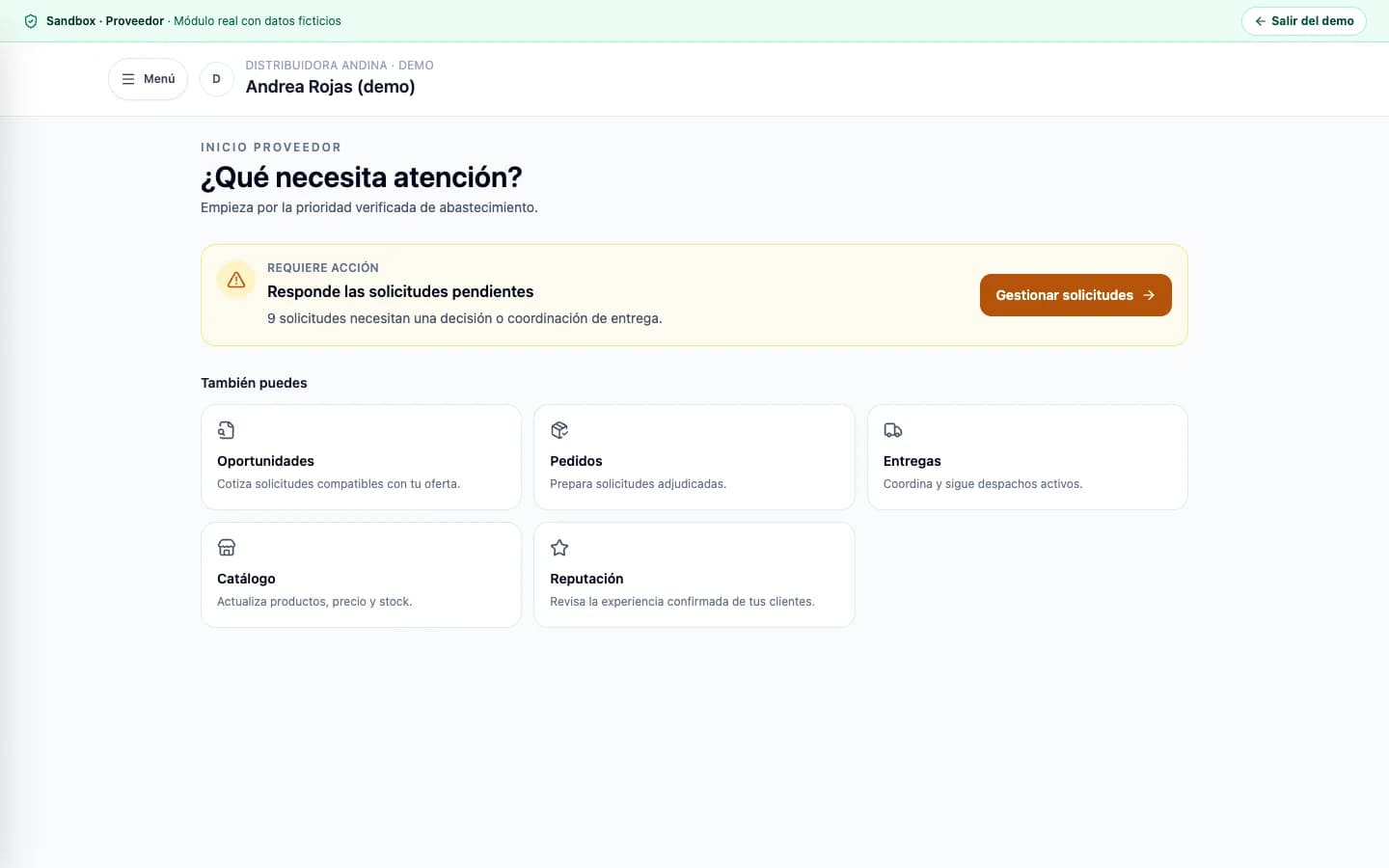Open the Reputación card title

pos(586,579)
